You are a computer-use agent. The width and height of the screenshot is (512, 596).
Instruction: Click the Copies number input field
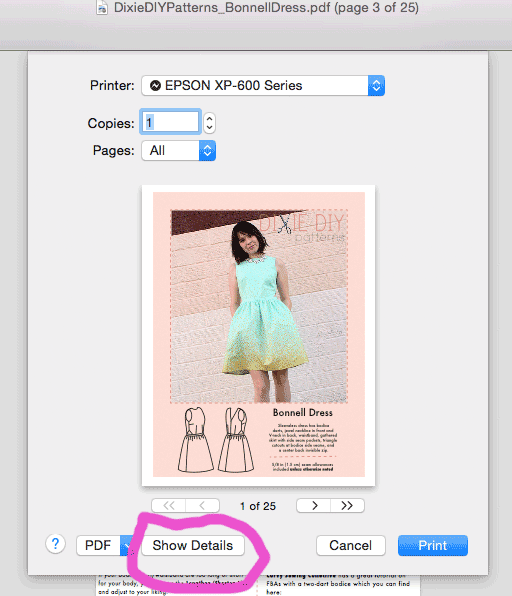170,122
